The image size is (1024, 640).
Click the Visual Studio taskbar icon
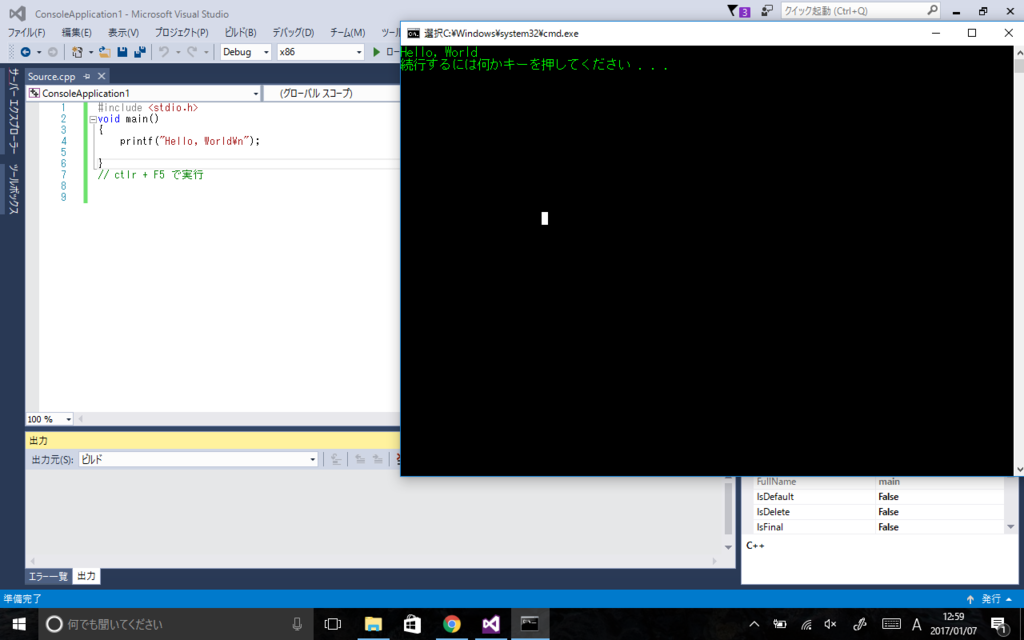pyautogui.click(x=490, y=624)
